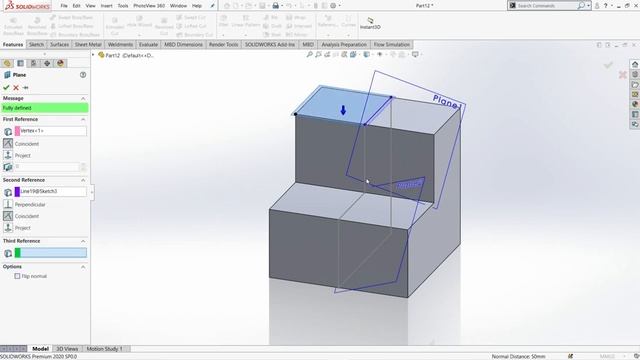Open the View Settings monitor icon
The image size is (640, 360).
tap(415, 54)
